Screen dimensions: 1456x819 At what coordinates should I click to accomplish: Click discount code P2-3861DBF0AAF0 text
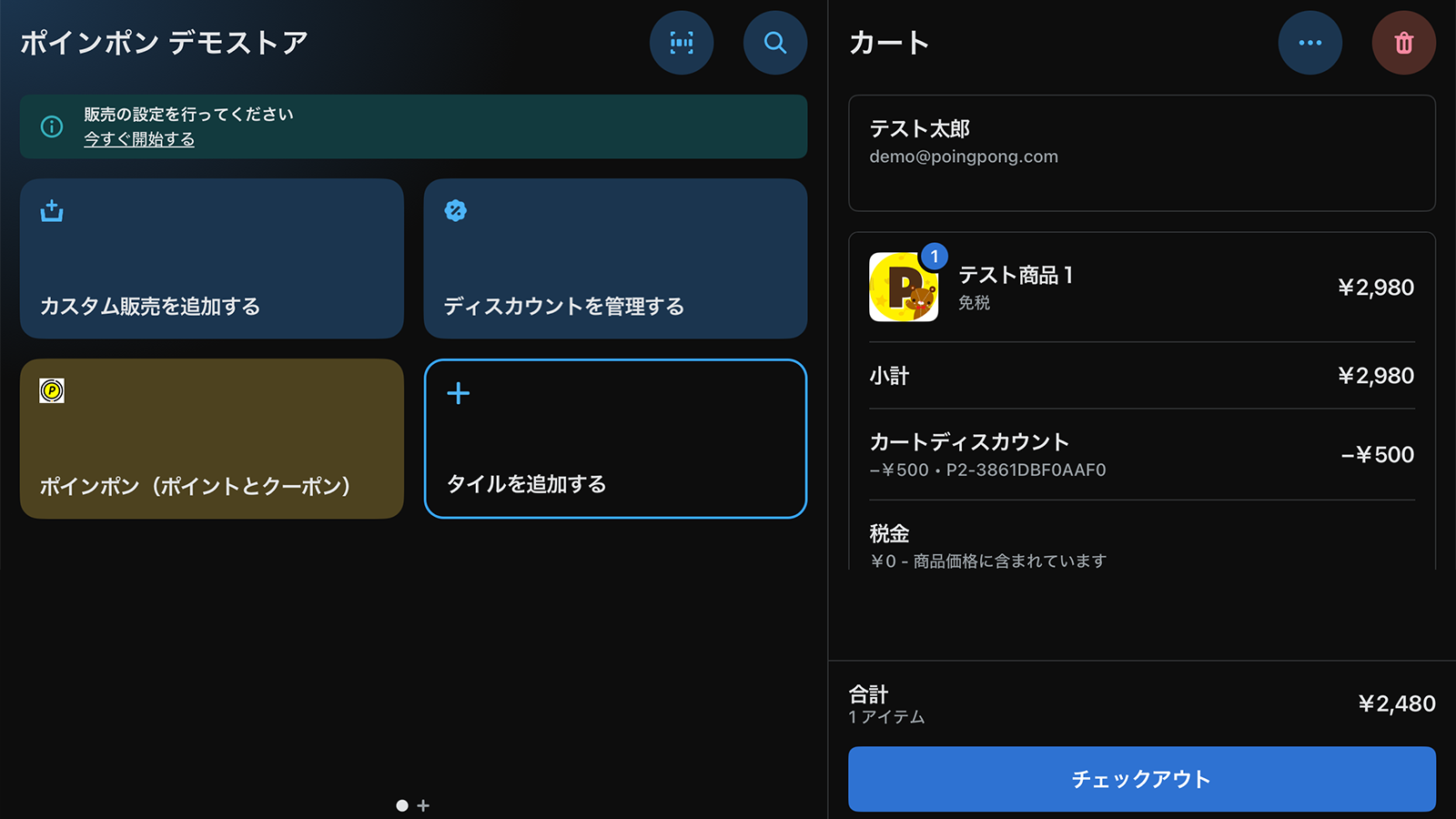1026,470
